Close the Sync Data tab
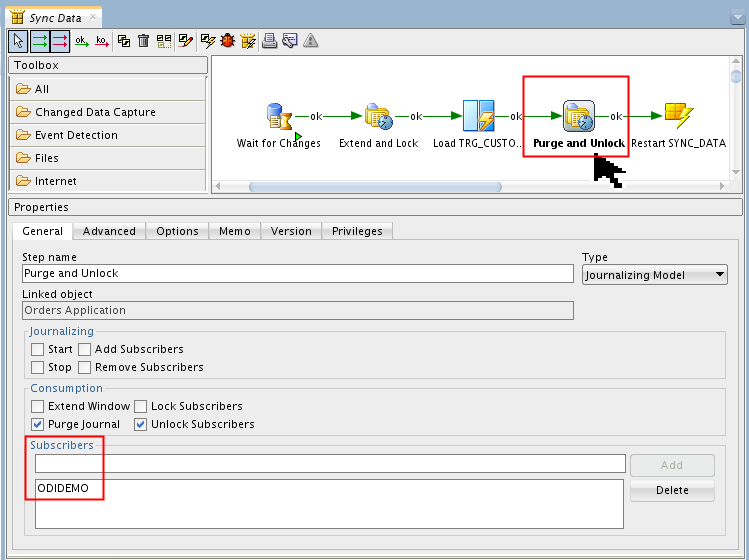This screenshot has width=749, height=560. pos(93,17)
